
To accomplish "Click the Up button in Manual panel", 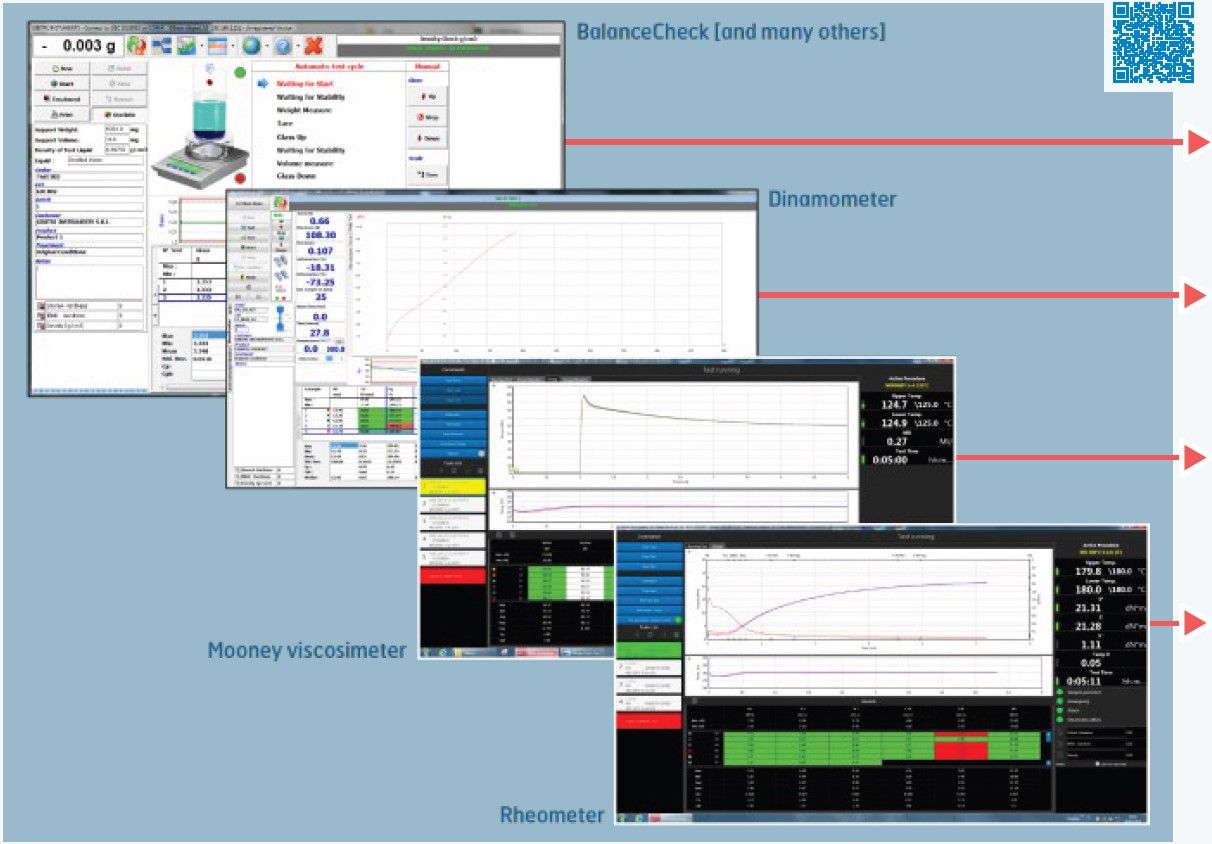I will click(429, 96).
